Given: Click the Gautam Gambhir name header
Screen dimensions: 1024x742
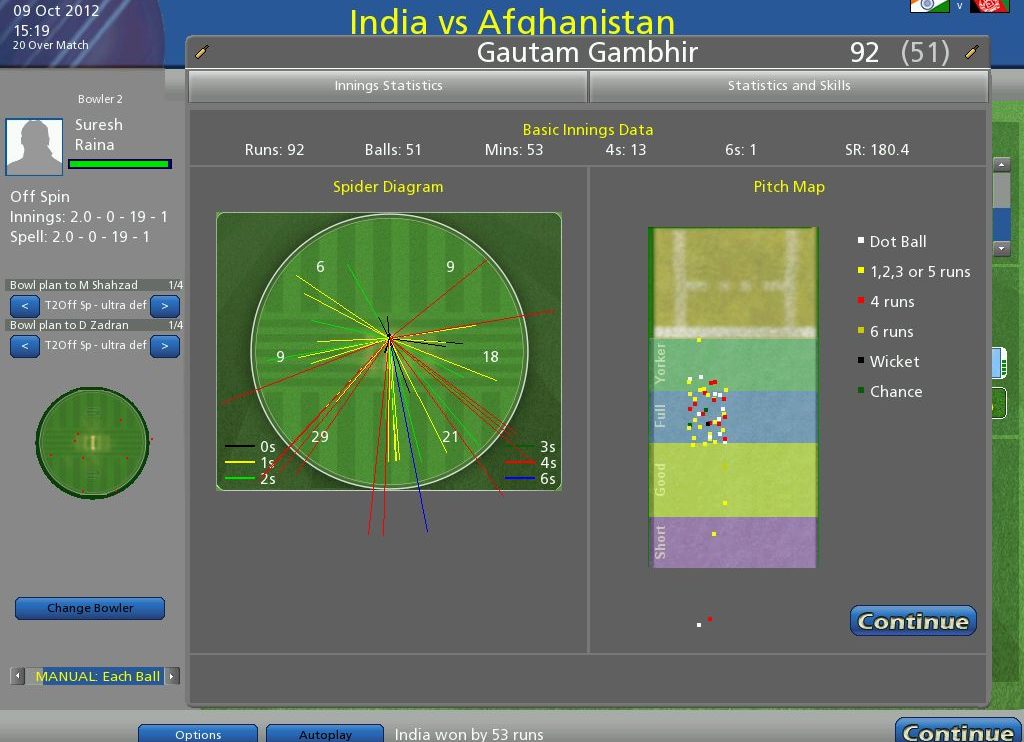Looking at the screenshot, I should [587, 52].
